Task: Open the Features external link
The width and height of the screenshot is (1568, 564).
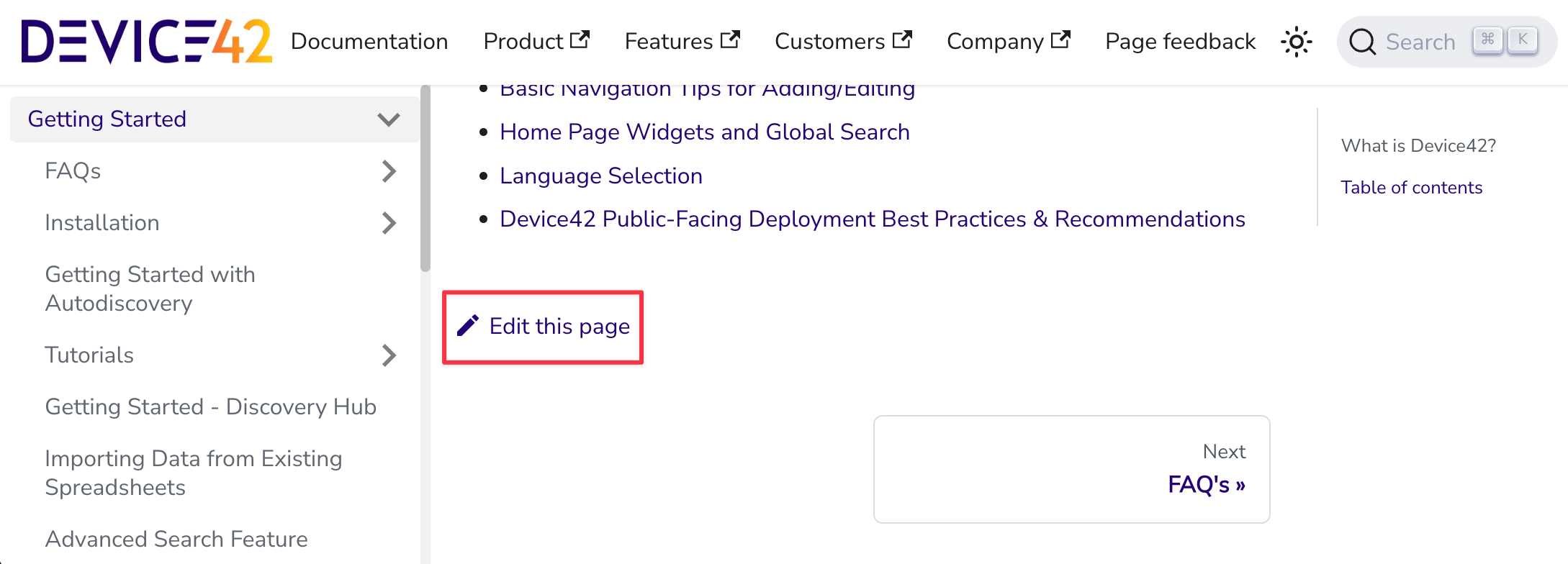Action: point(682,42)
